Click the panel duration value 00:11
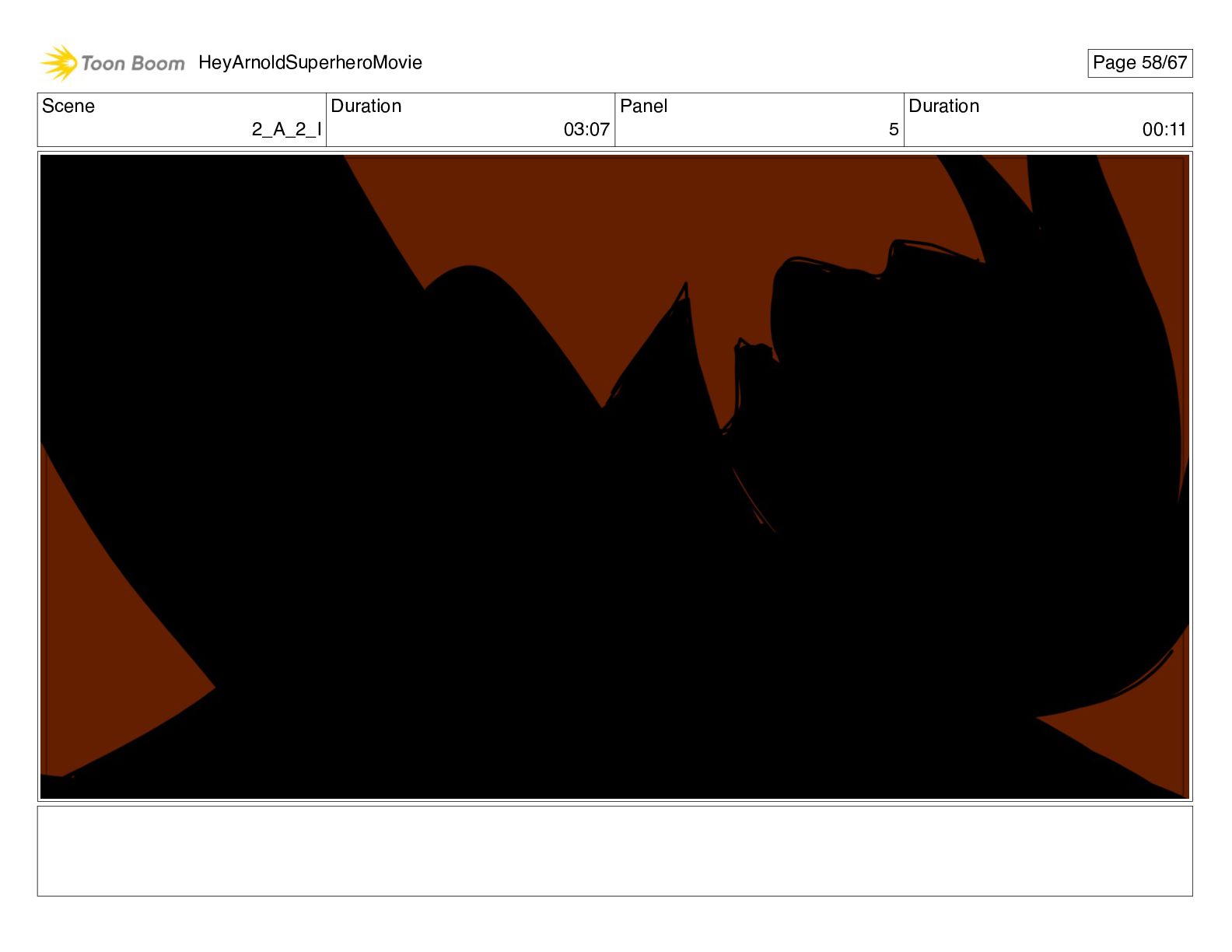Viewport: 1232px width, 952px height. click(1164, 130)
